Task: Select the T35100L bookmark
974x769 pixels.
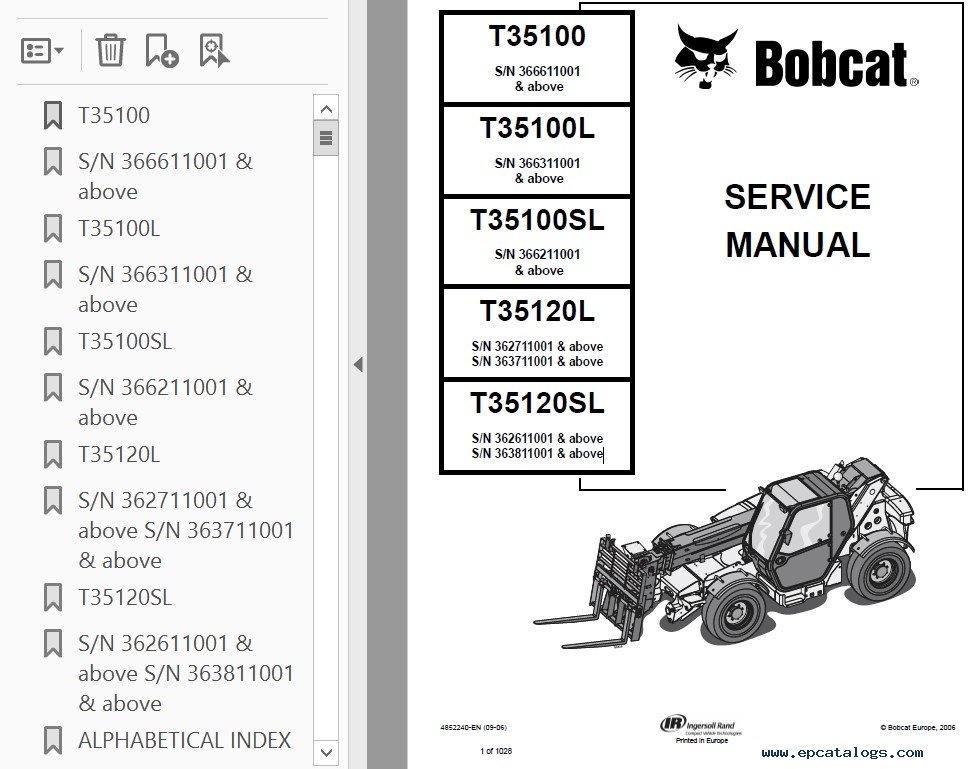Action: pos(119,228)
